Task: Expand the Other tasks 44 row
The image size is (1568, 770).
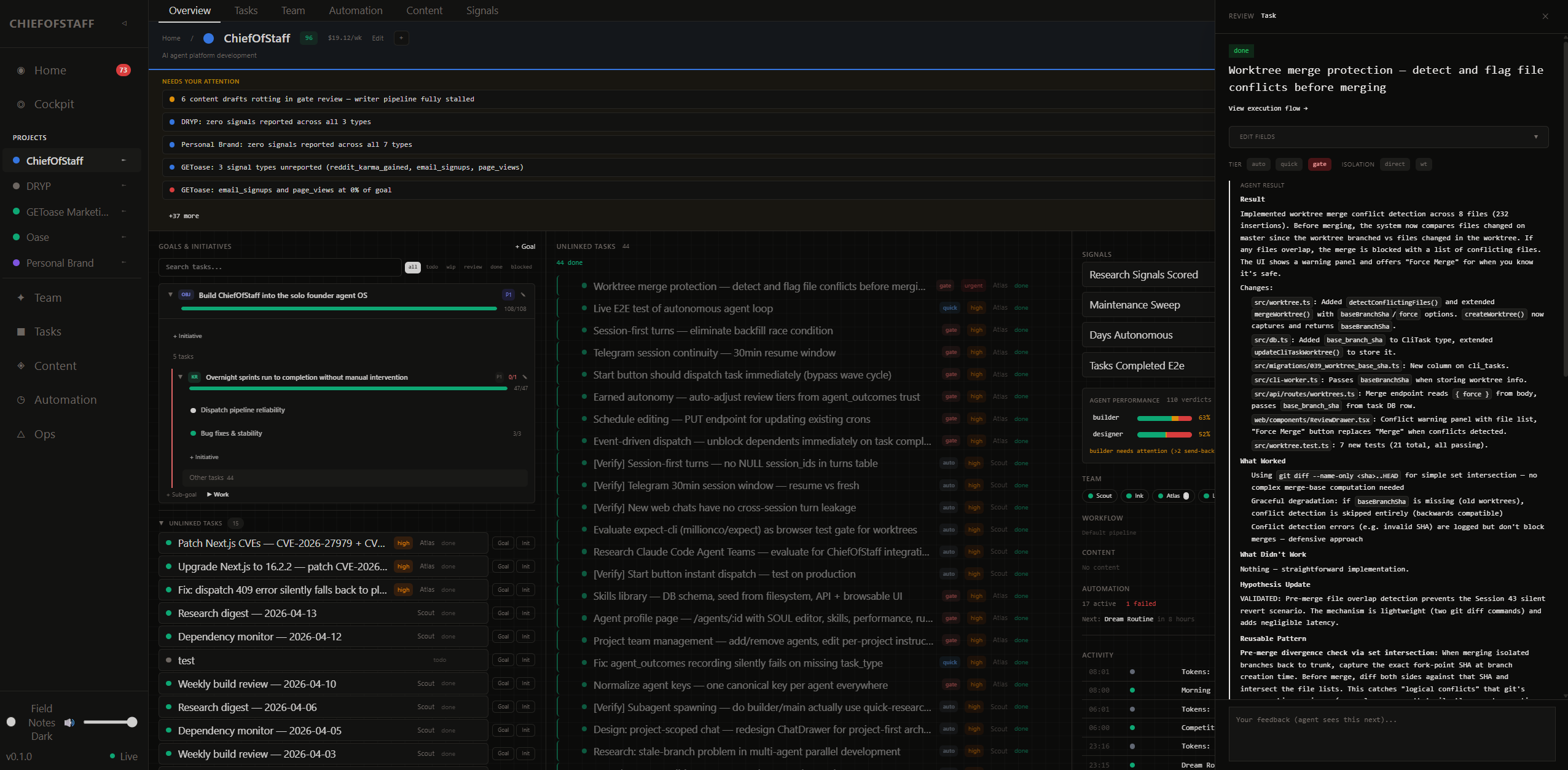Action: pos(355,477)
